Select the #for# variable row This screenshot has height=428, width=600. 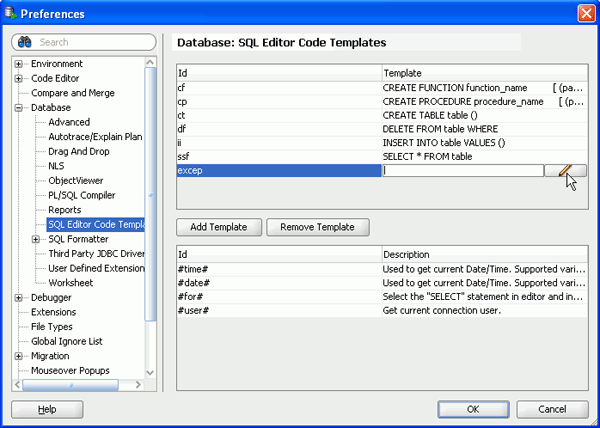pyautogui.click(x=382, y=297)
